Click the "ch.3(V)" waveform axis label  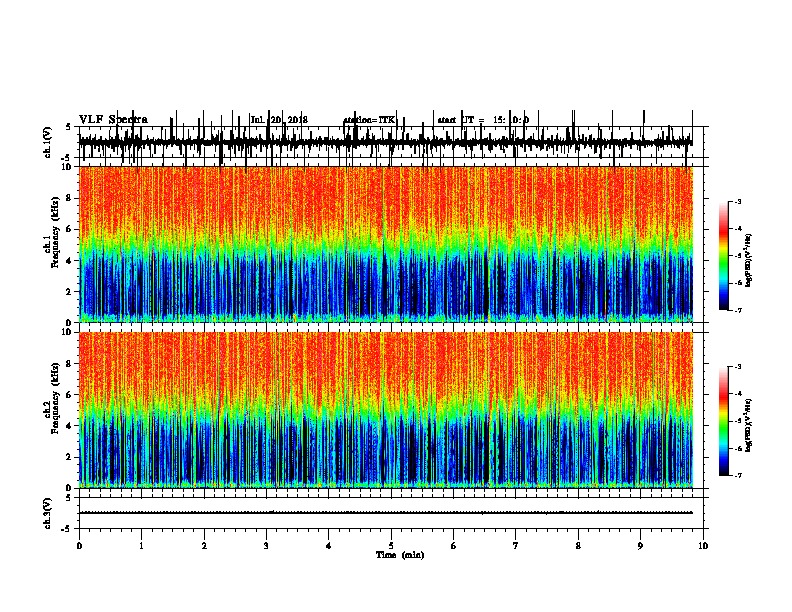[48, 513]
